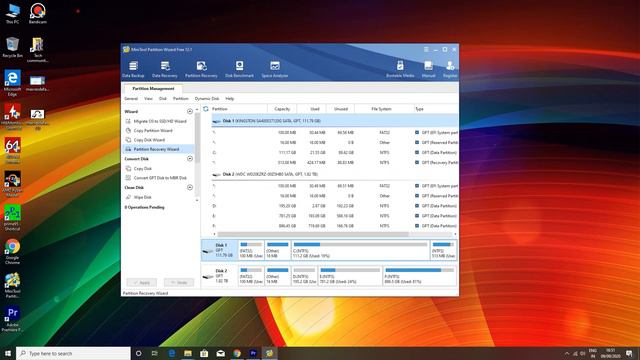Viewport: 640px width, 360px height.
Task: Refresh the partition list icon
Action: click(206, 109)
